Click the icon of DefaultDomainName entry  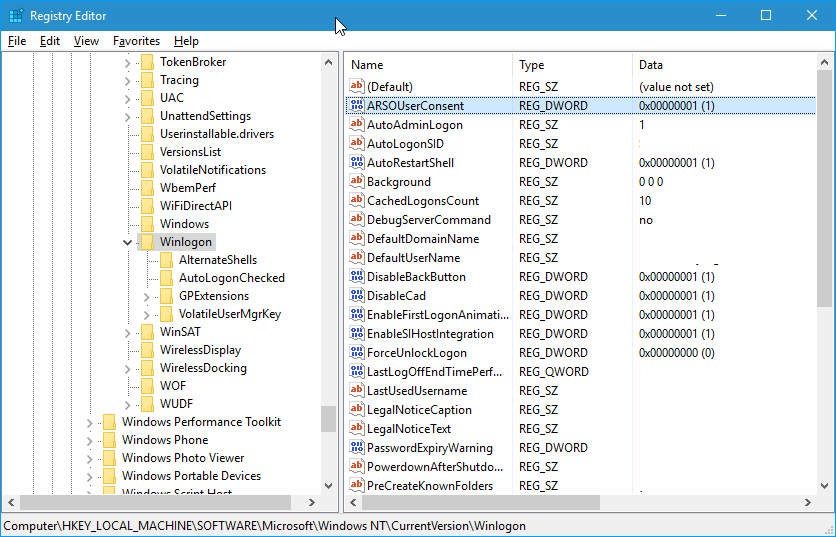point(357,239)
